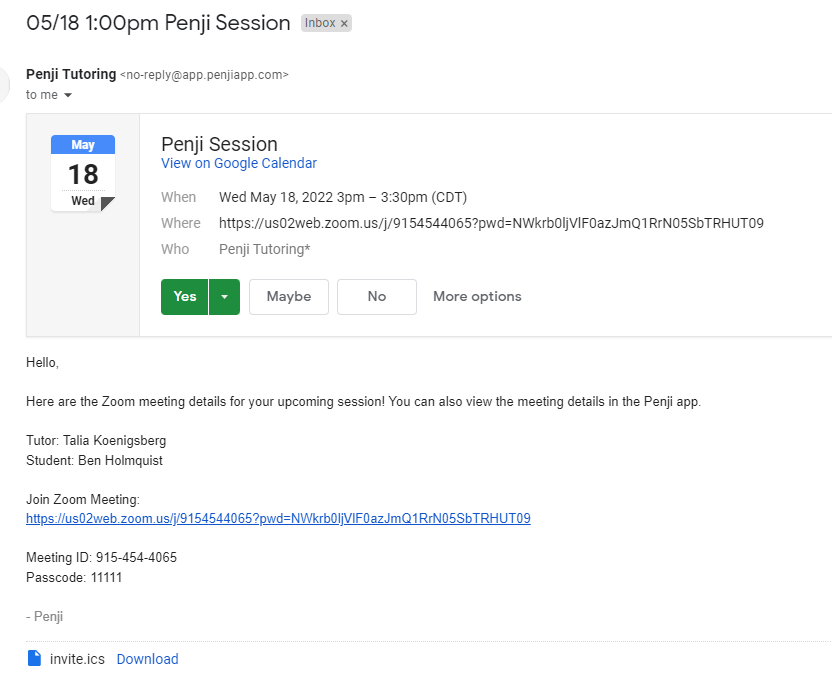Download the invite.ics attachment
Image resolution: width=832 pixels, height=687 pixels.
[147, 659]
